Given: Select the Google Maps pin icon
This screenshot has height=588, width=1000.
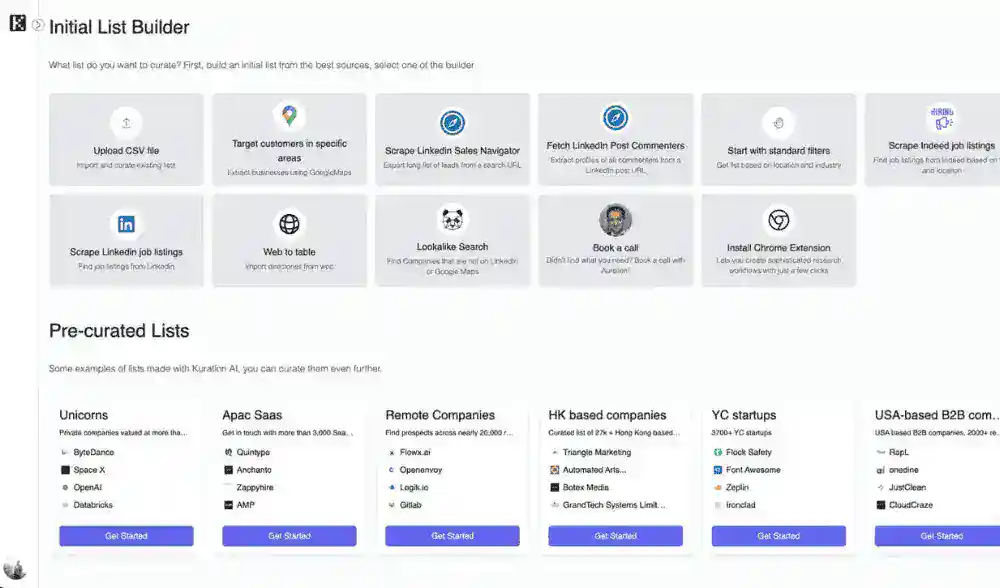Looking at the screenshot, I should (289, 116).
